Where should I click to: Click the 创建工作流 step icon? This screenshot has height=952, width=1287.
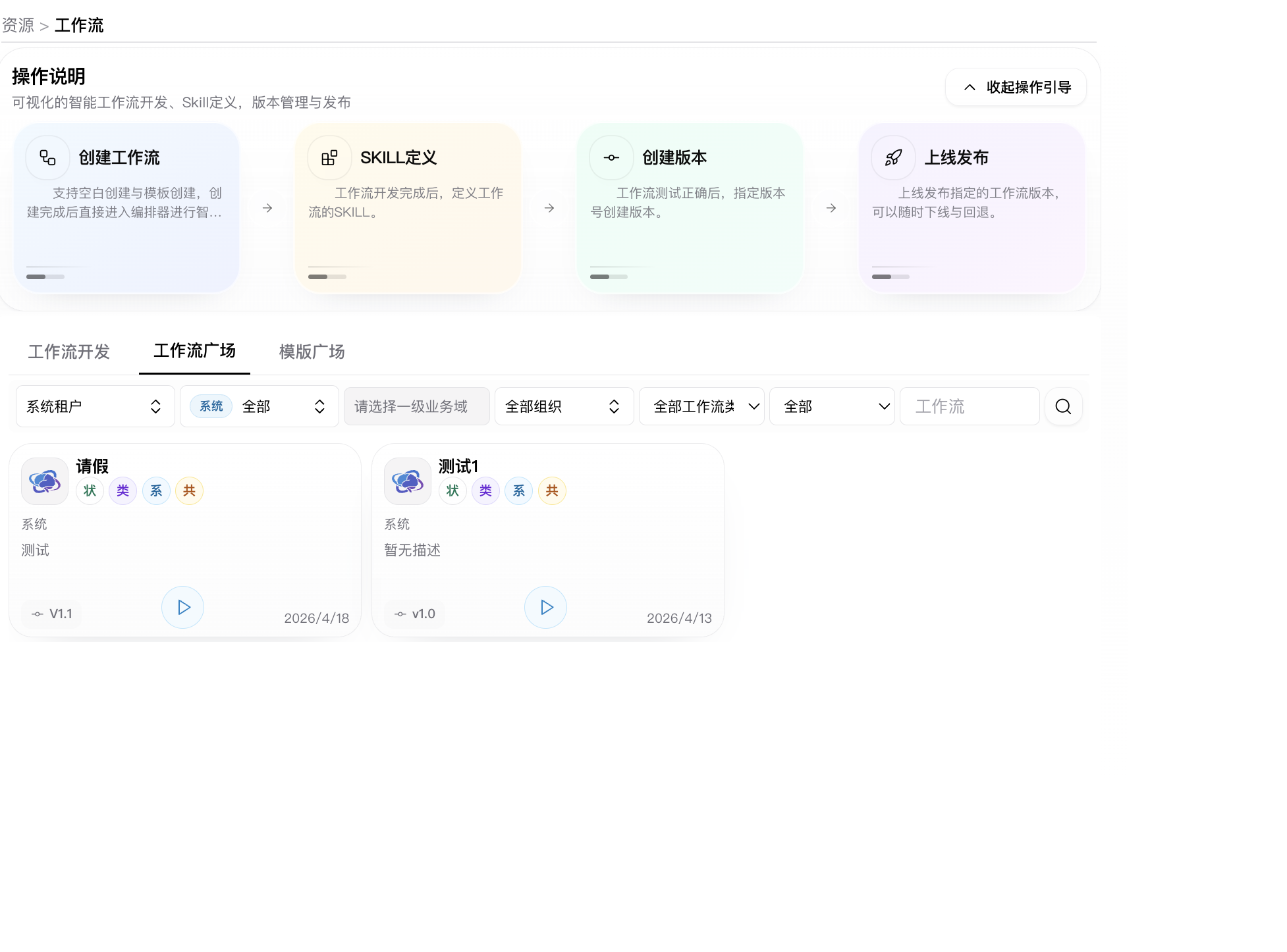(47, 157)
